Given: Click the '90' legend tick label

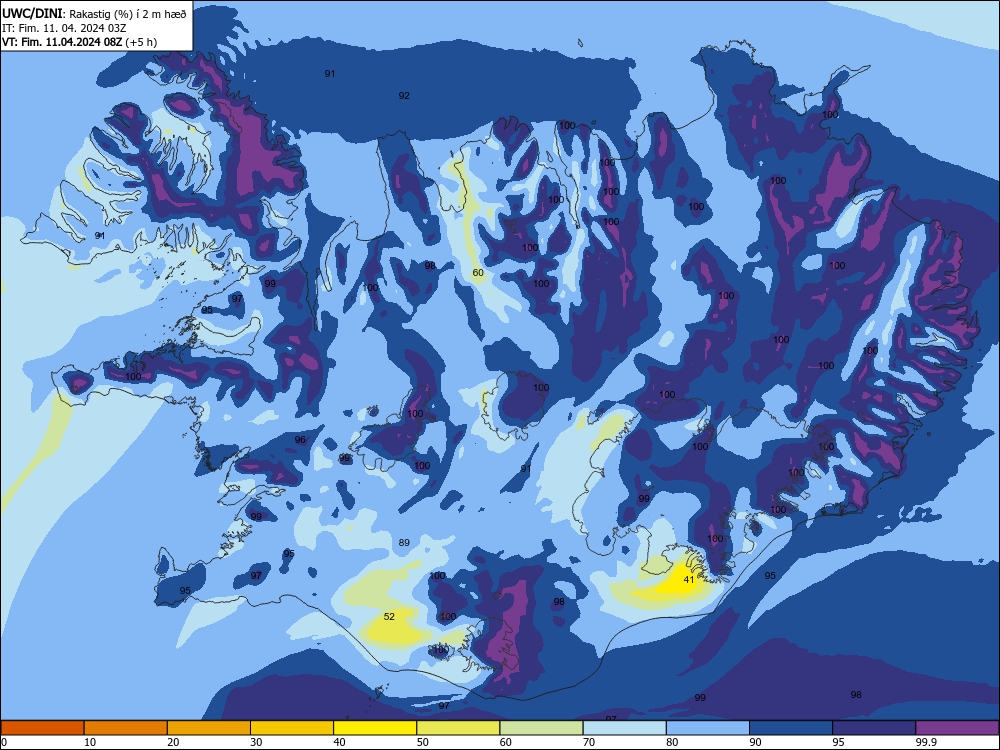Looking at the screenshot, I should tap(756, 742).
